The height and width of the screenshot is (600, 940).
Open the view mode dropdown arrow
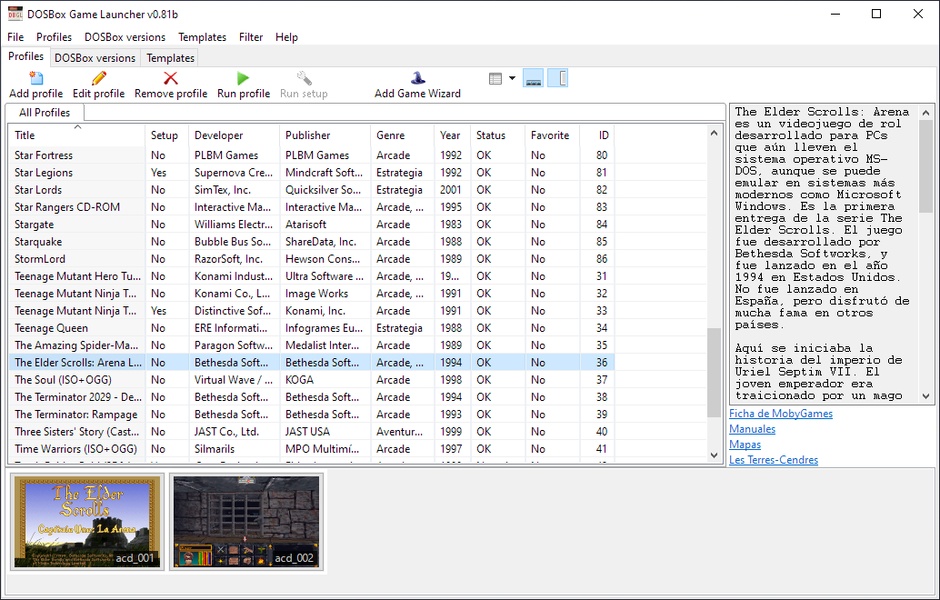click(x=512, y=78)
